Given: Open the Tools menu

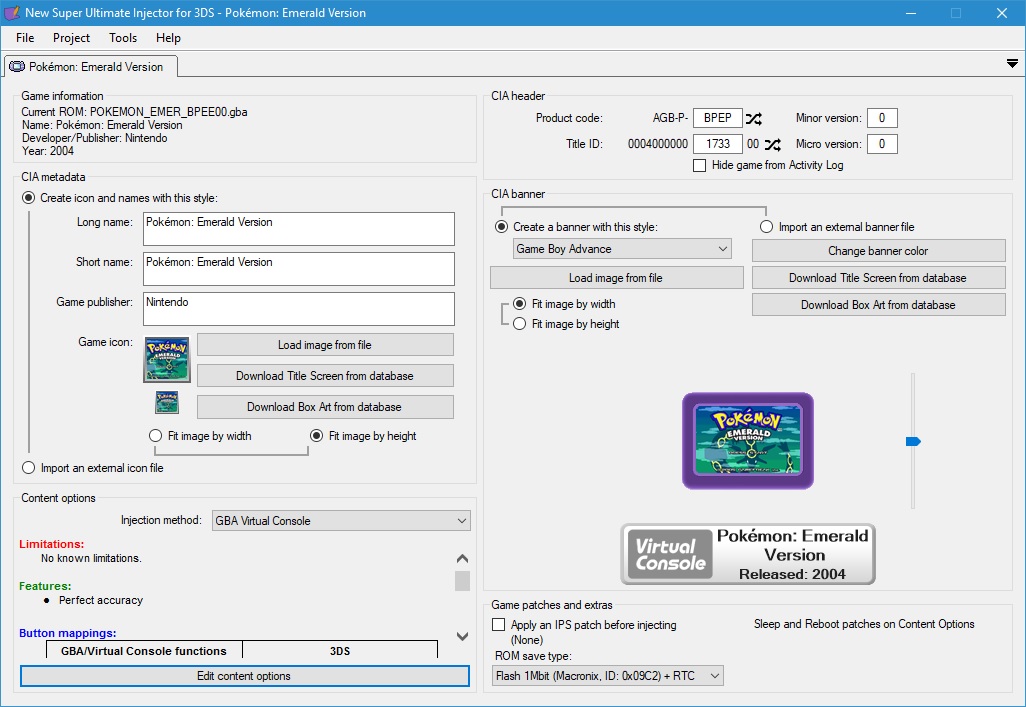Looking at the screenshot, I should [x=123, y=38].
